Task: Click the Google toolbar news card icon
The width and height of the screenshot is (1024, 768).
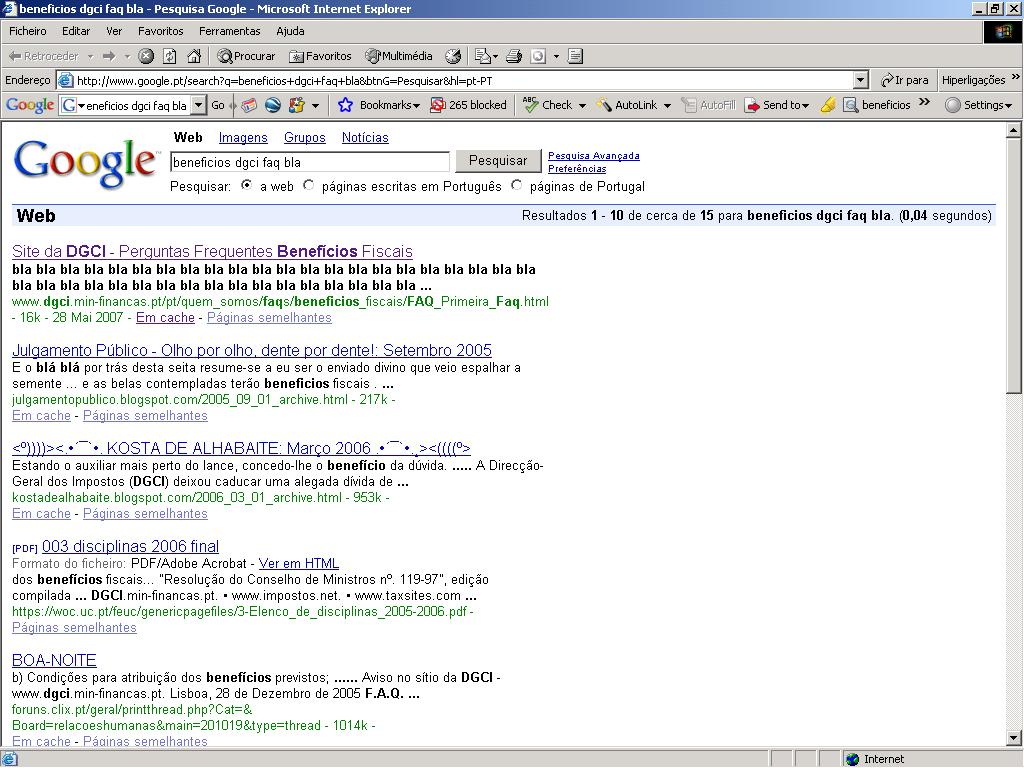Action: tap(249, 105)
